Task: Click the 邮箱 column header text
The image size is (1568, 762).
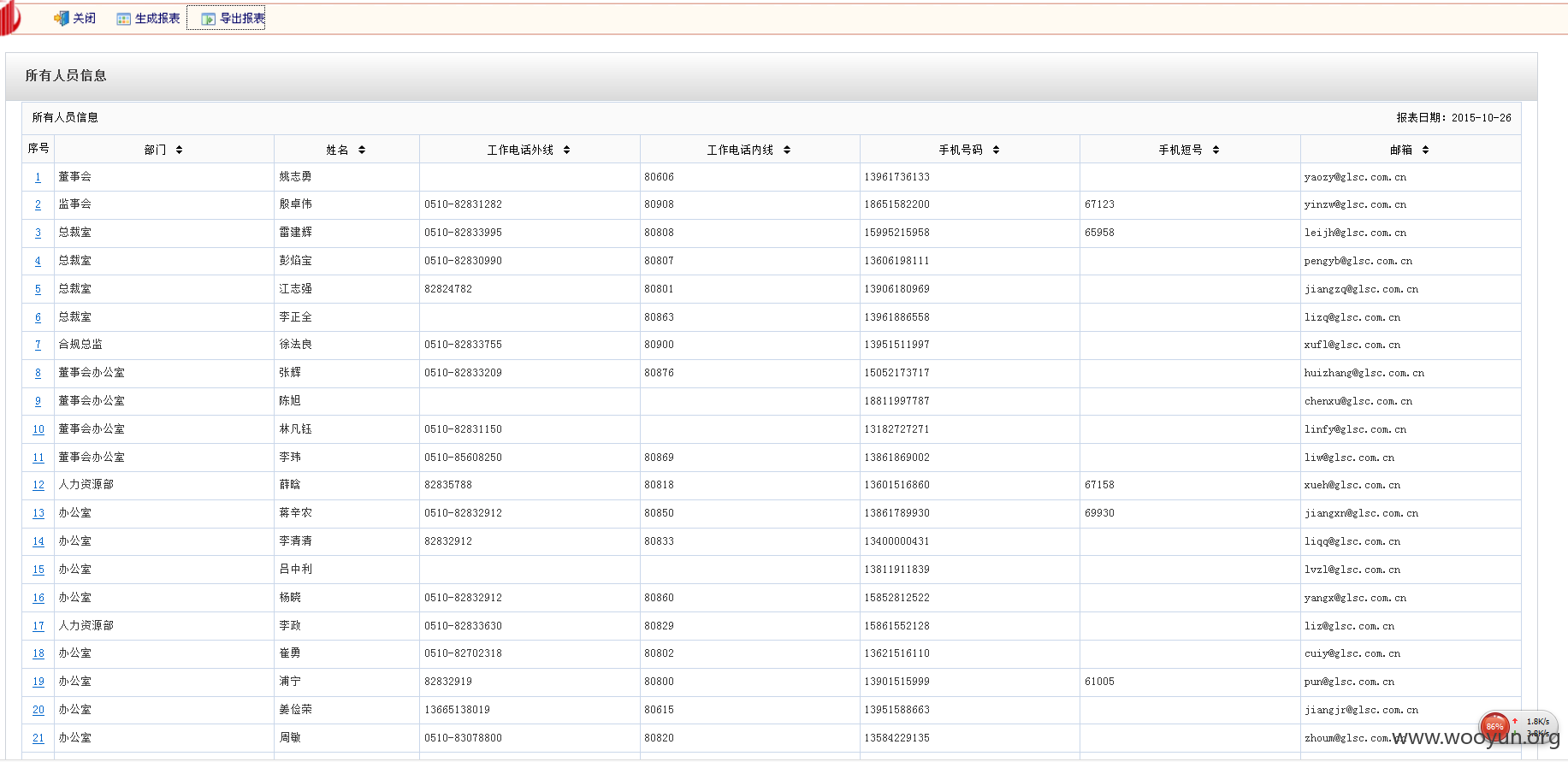Action: point(1401,150)
